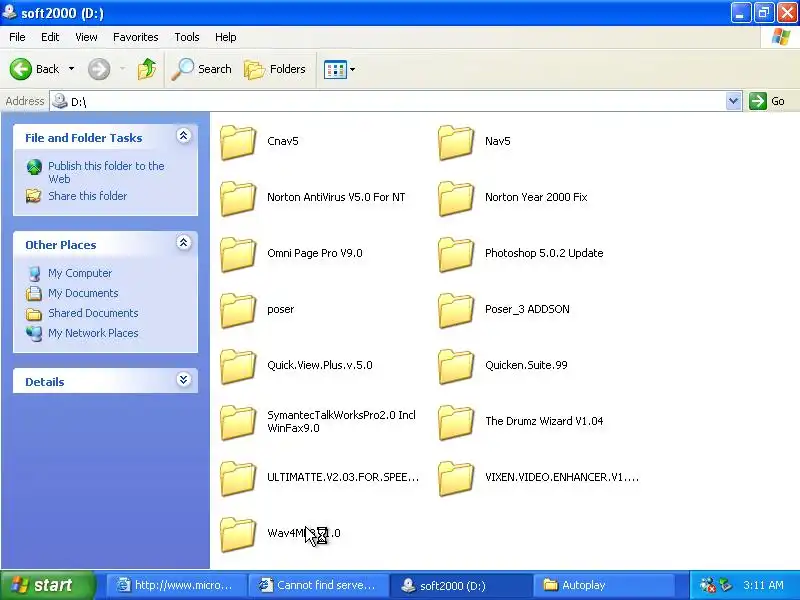The height and width of the screenshot is (600, 800).
Task: Open the File menu
Action: (17, 37)
